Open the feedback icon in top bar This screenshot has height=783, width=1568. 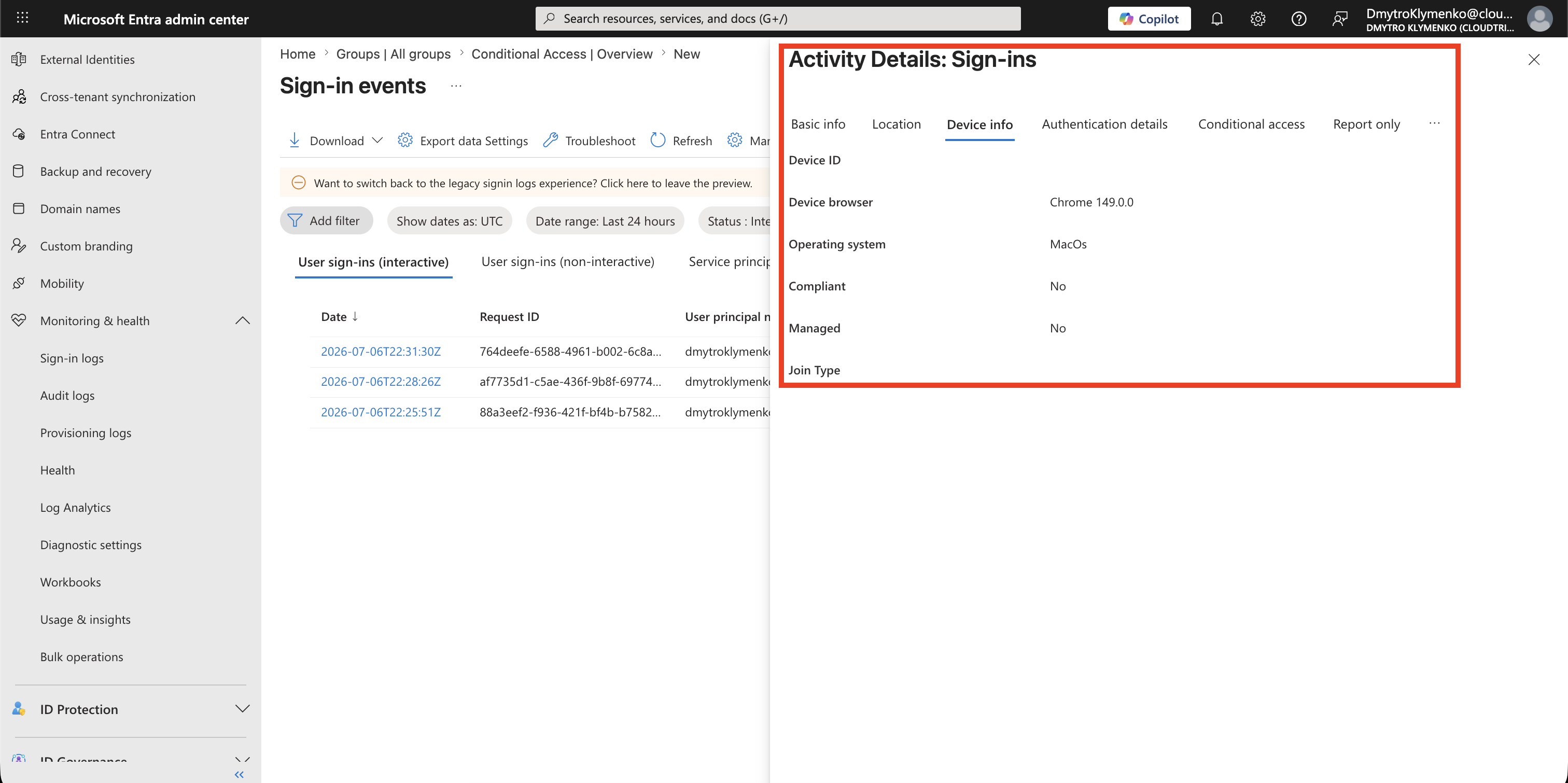coord(1339,19)
